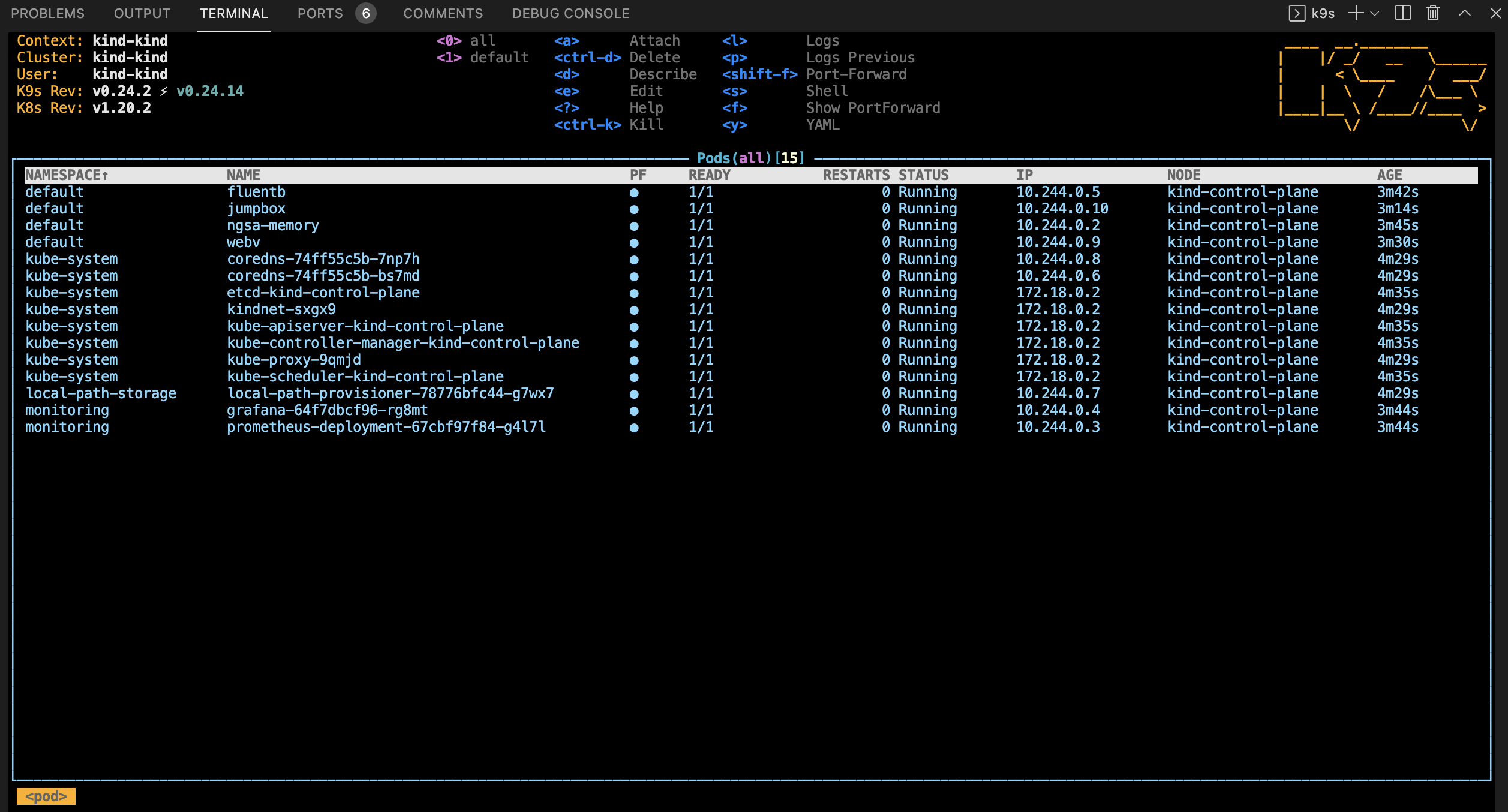The height and width of the screenshot is (812, 1508).
Task: Click the orange <pod> breadcrumb label
Action: pos(46,796)
